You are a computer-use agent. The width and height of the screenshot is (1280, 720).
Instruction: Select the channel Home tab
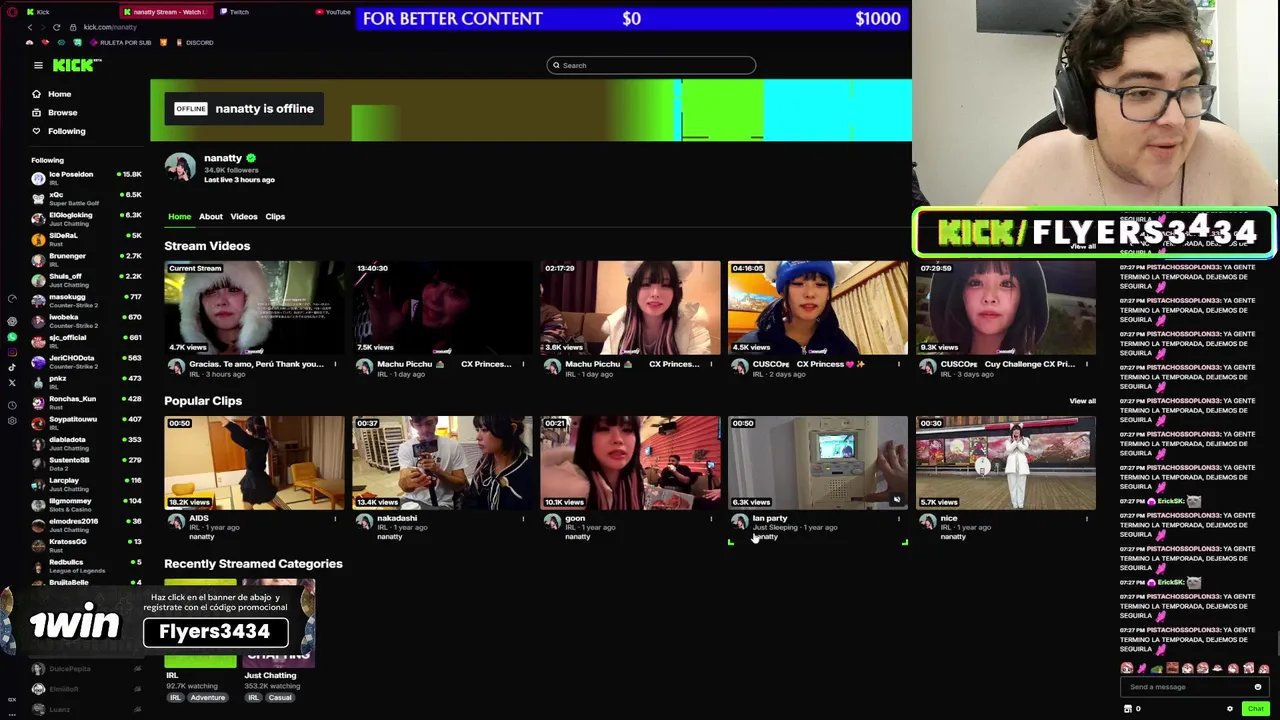pos(180,217)
